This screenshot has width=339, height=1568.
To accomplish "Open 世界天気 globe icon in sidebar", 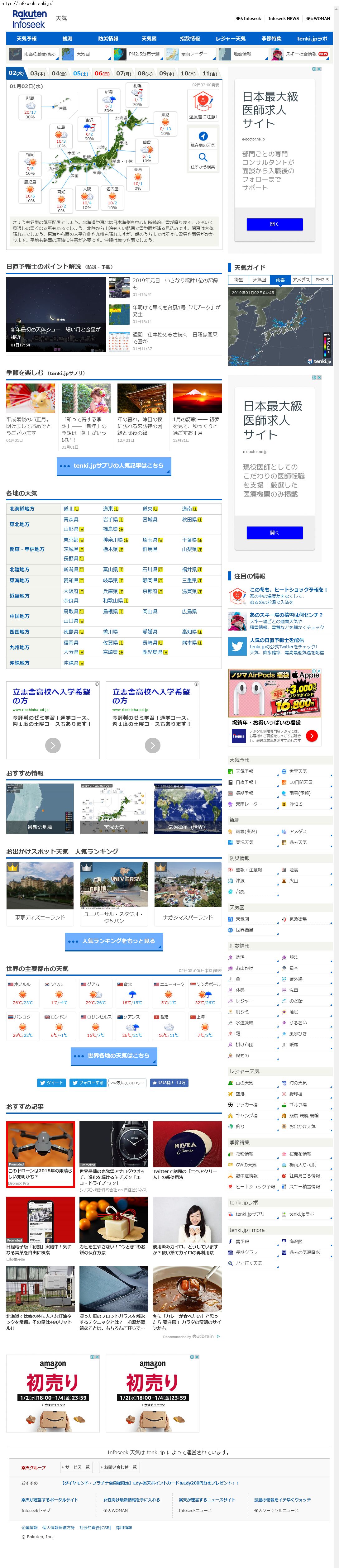I will coord(284,771).
